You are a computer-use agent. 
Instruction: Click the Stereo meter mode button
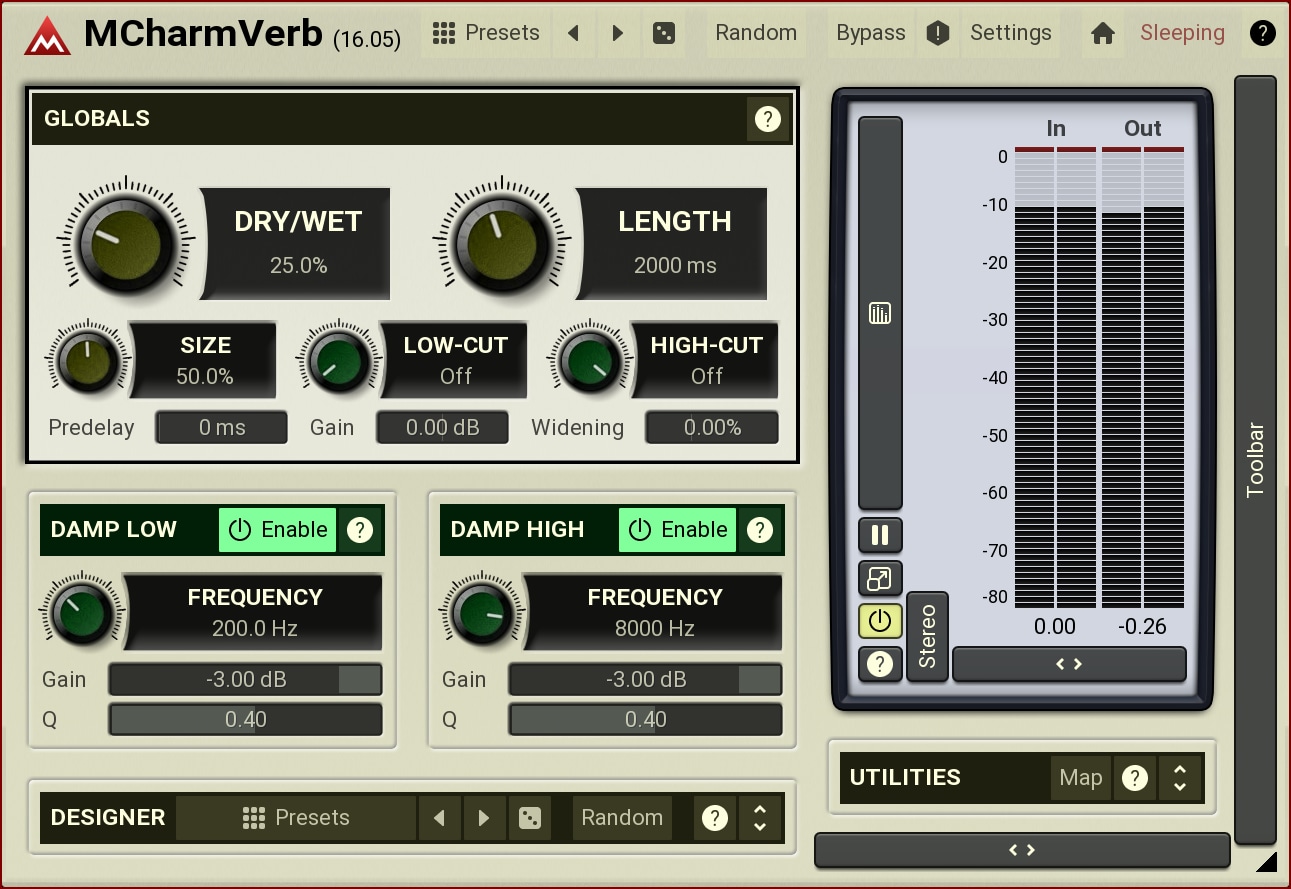927,637
